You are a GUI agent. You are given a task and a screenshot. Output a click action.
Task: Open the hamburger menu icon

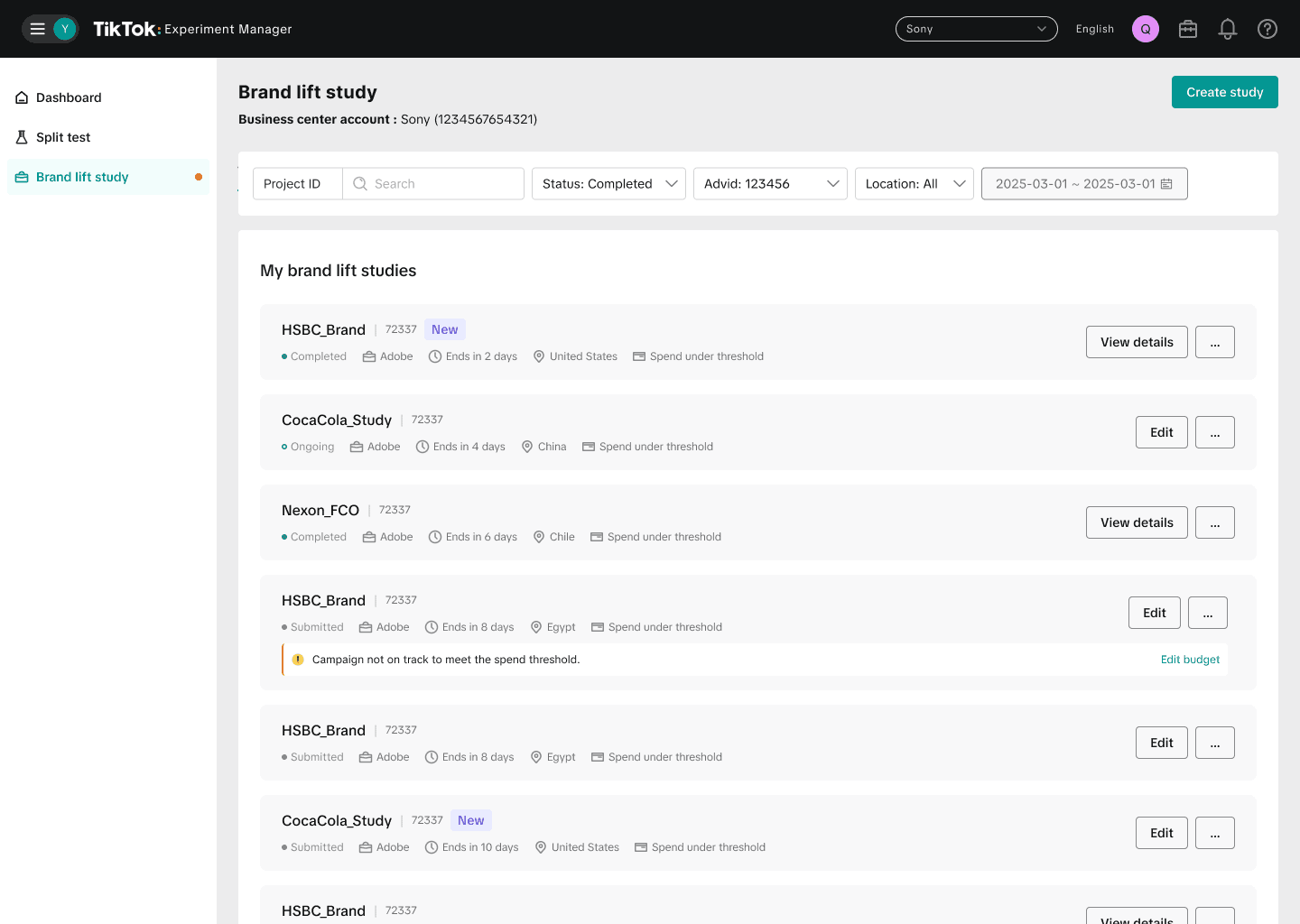click(38, 29)
